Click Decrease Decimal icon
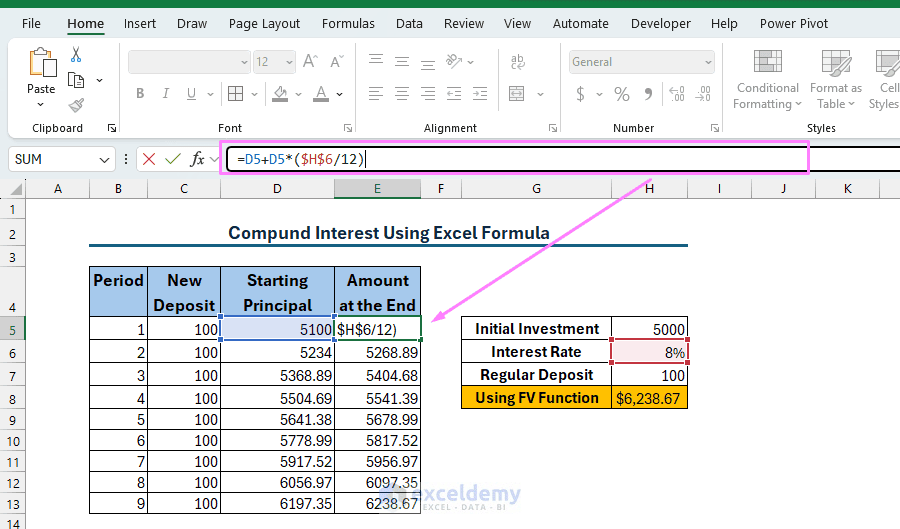Screen dimensions: 900x529 point(703,94)
